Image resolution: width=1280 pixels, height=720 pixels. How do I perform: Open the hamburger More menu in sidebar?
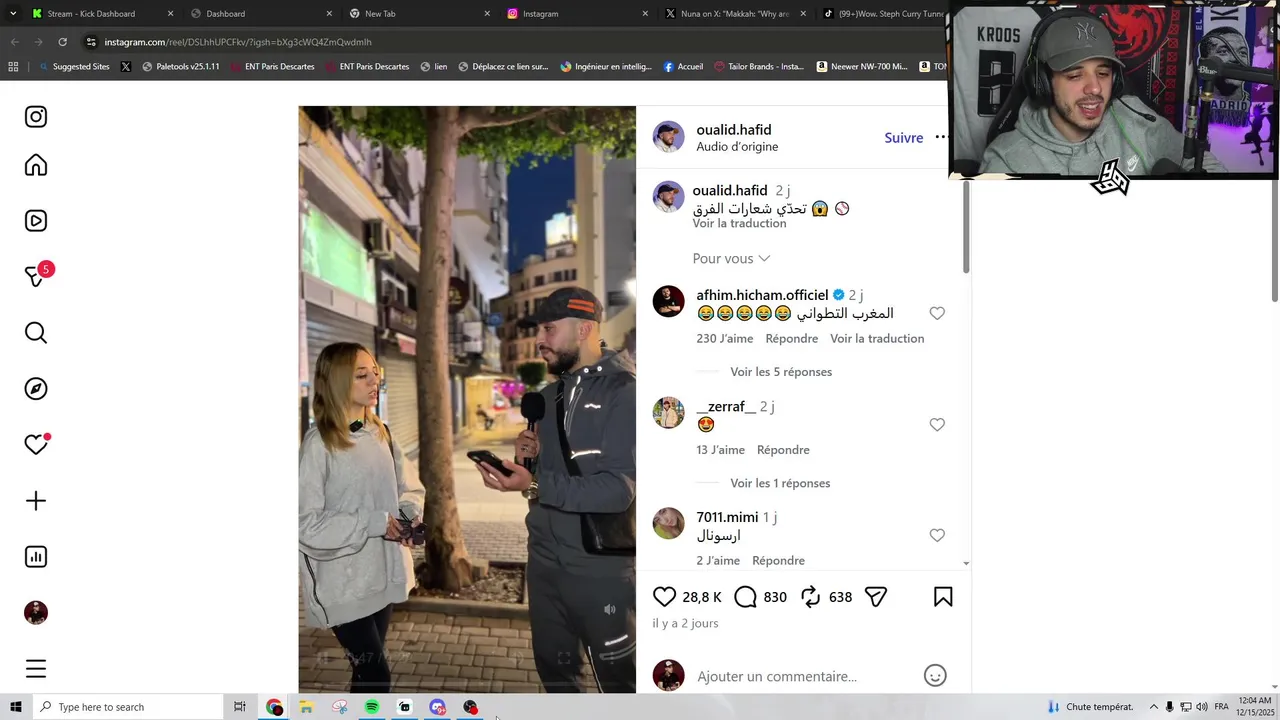tap(36, 669)
